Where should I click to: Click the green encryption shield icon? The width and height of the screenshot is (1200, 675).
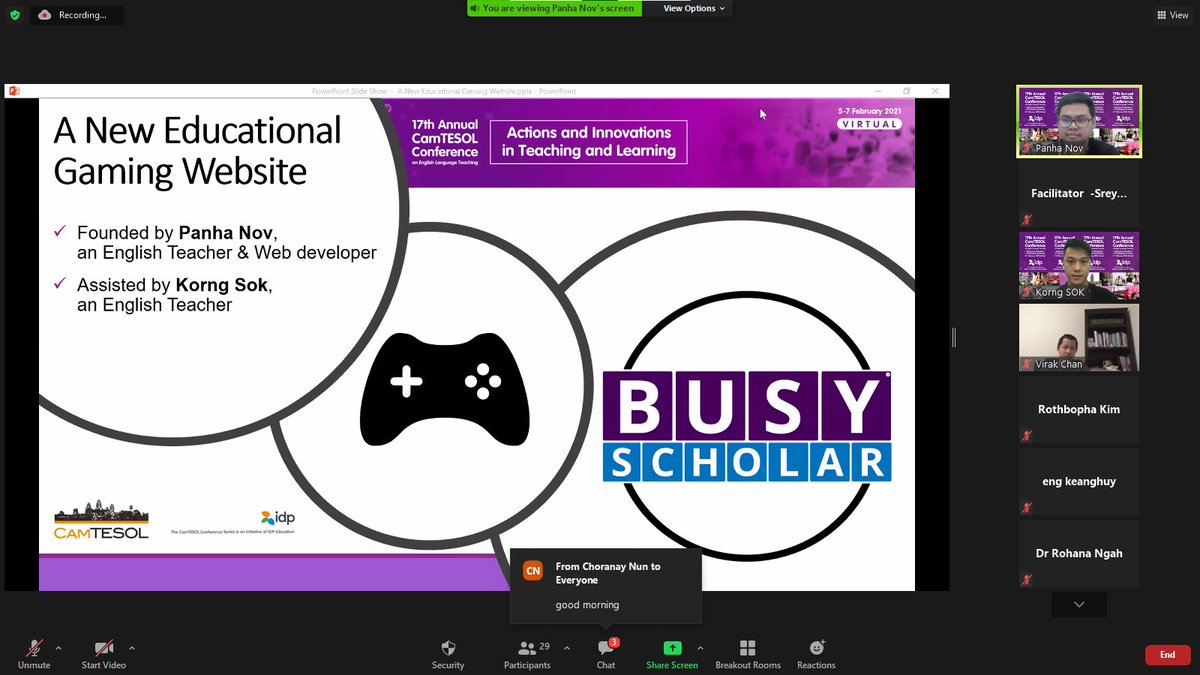tap(15, 15)
